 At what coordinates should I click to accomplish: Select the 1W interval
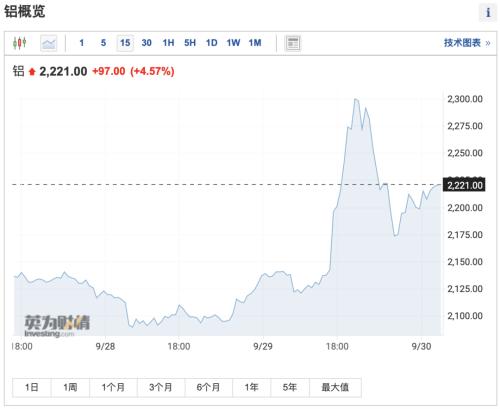click(233, 43)
